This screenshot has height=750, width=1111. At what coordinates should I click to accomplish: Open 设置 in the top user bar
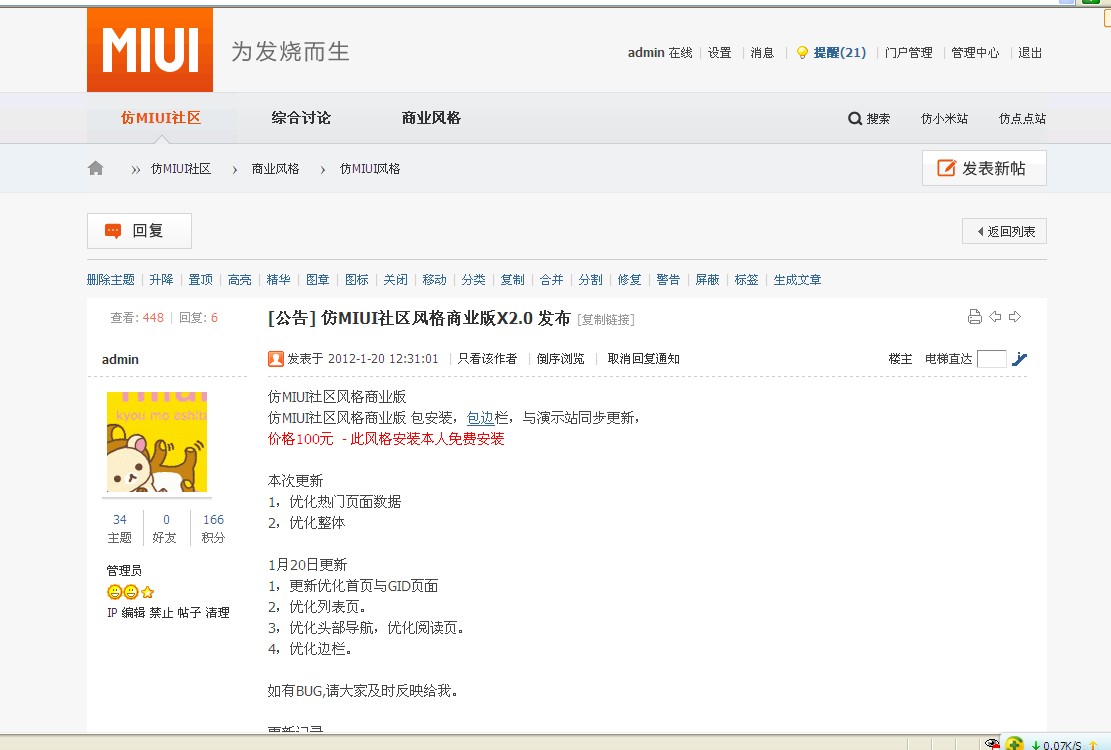tap(719, 52)
